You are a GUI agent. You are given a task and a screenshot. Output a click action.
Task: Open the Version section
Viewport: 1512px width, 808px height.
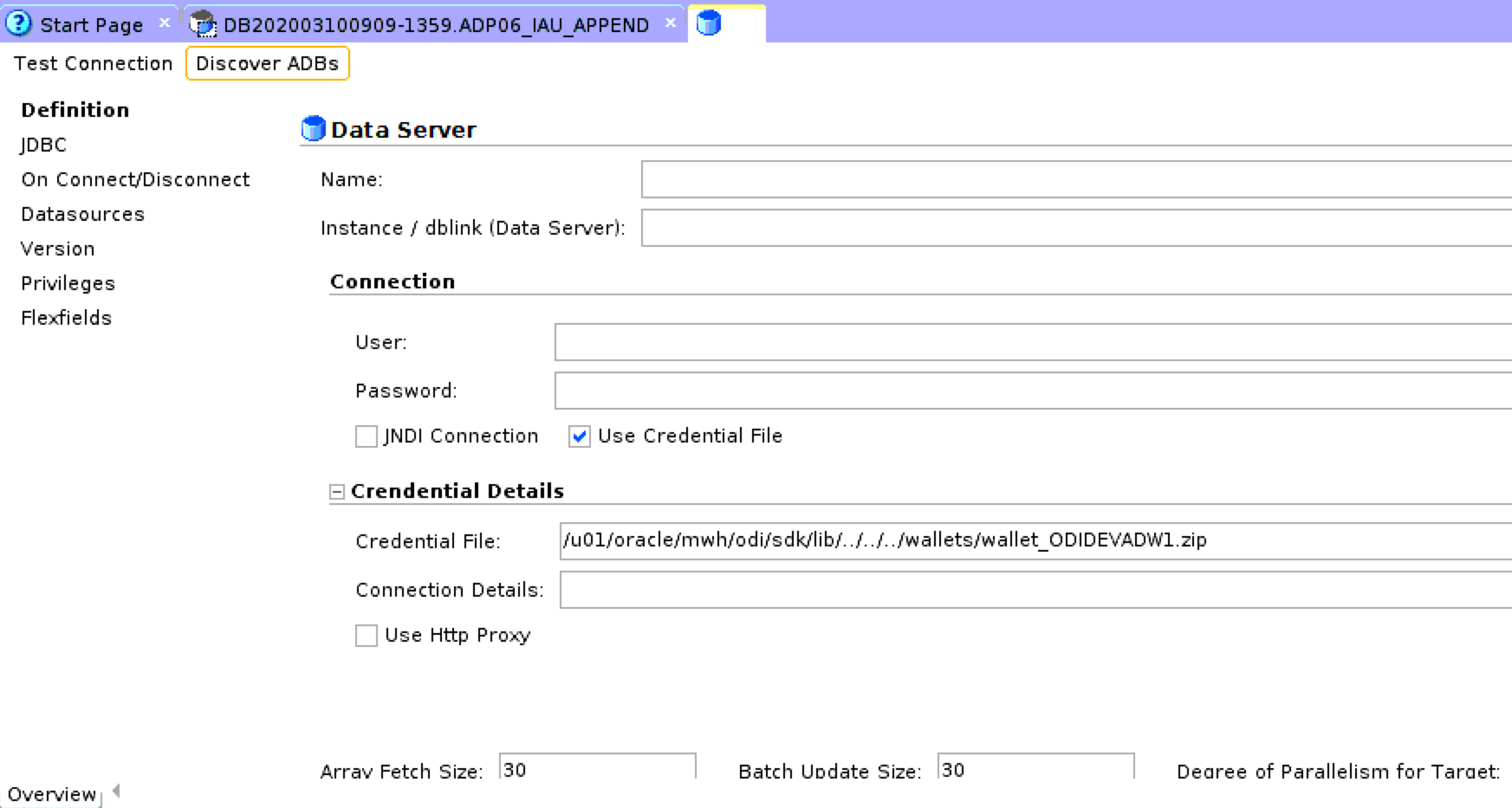pyautogui.click(x=58, y=249)
